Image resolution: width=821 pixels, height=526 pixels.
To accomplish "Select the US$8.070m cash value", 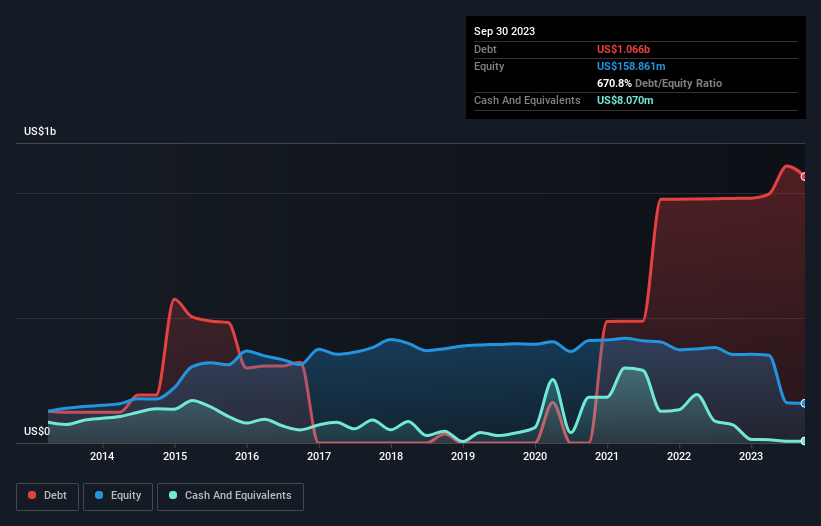I will 625,100.
